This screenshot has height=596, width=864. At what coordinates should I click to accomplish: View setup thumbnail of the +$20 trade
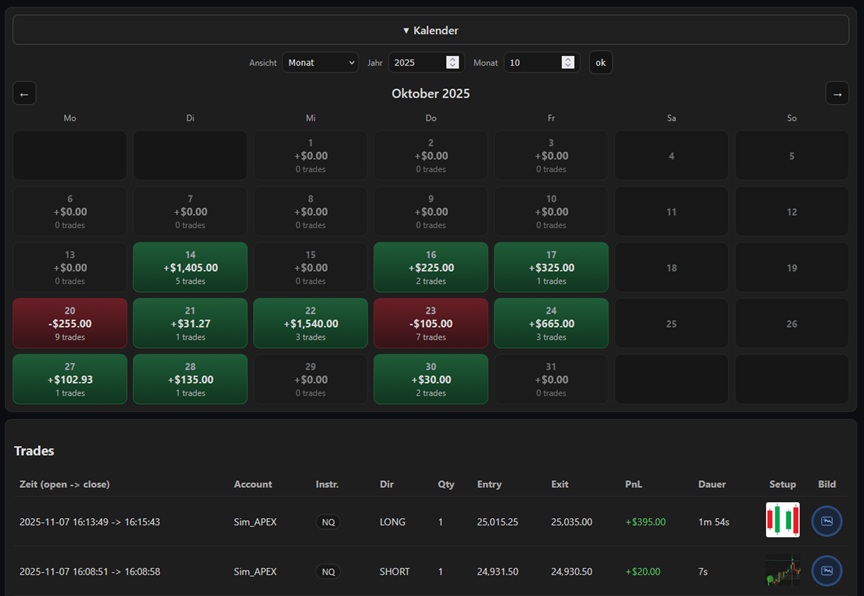[x=783, y=571]
